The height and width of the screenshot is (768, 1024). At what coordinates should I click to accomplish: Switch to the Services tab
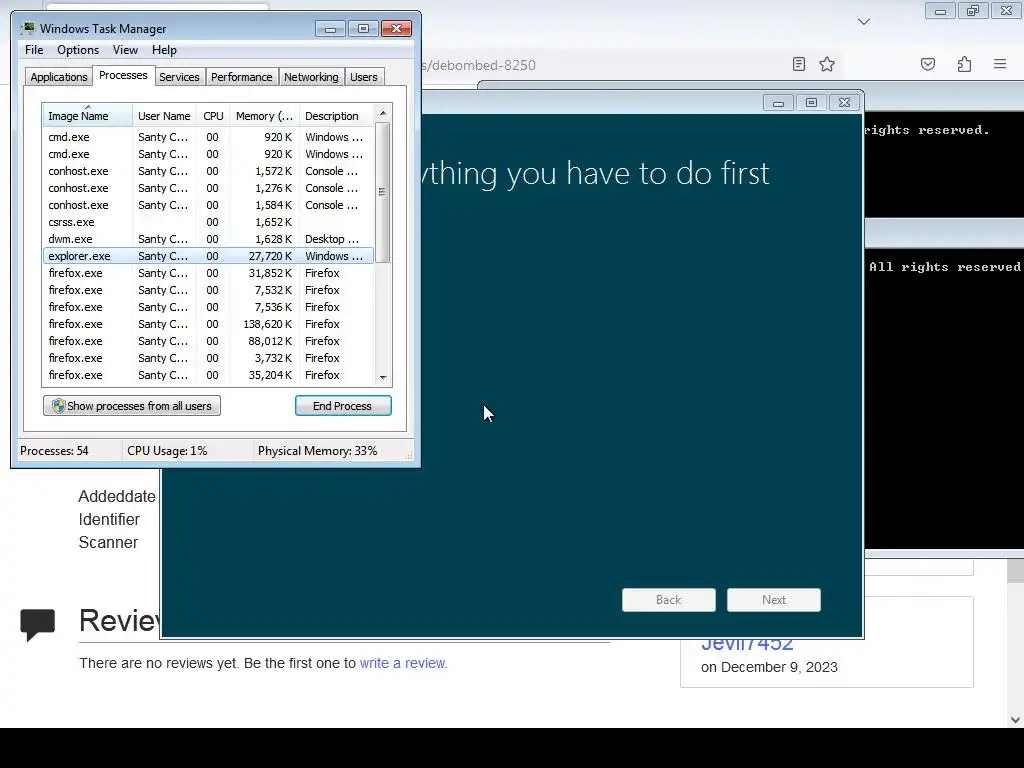click(179, 77)
